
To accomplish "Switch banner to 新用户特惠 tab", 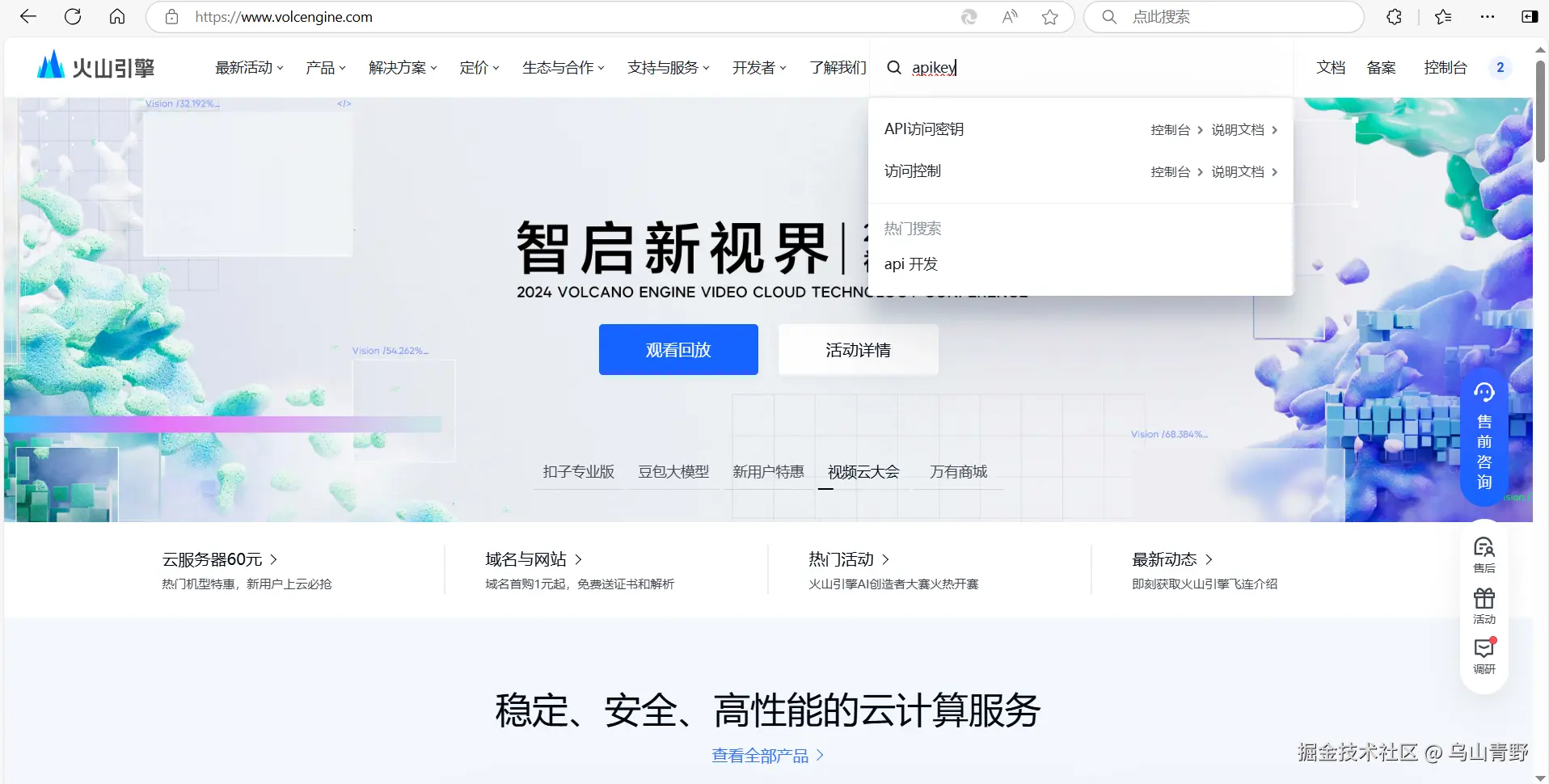I will 768,472.
